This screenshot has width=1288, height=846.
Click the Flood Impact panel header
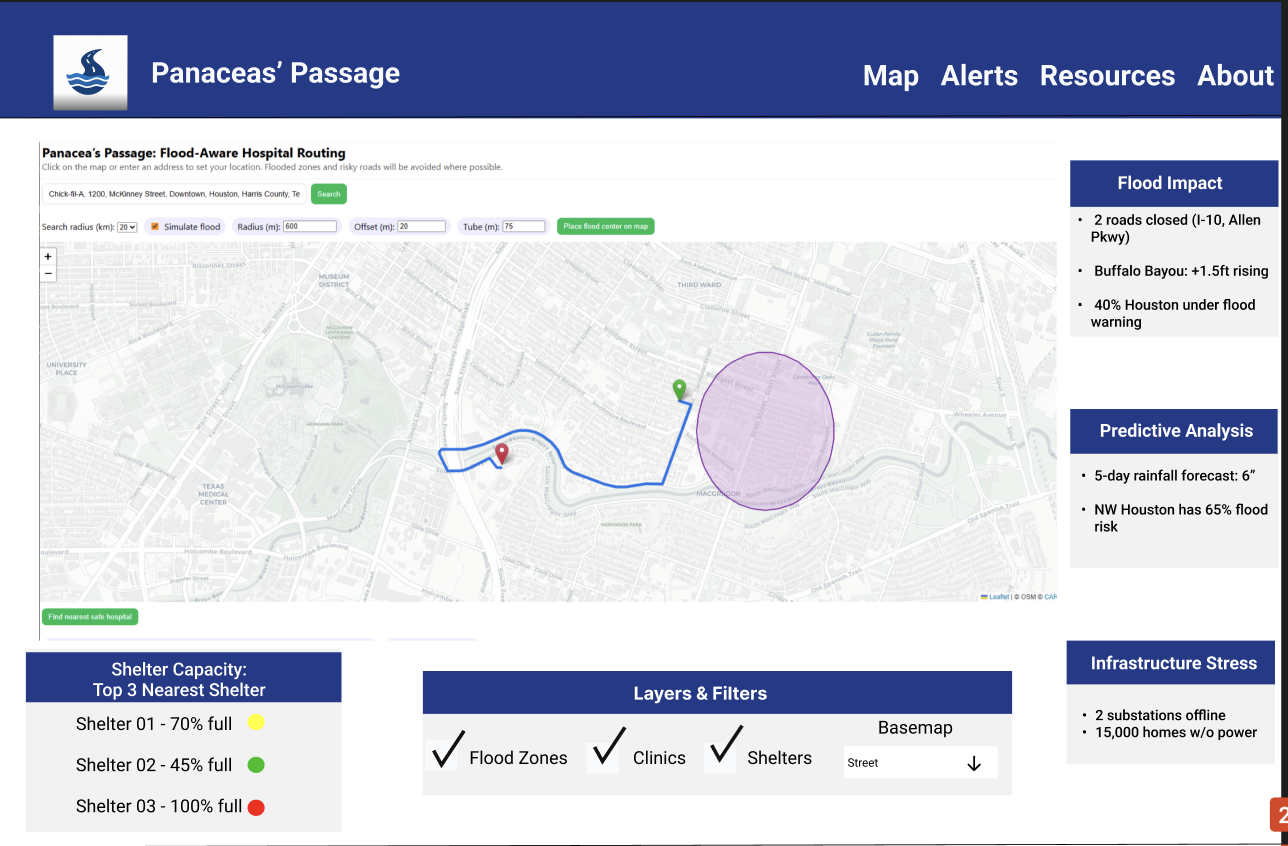point(1174,183)
